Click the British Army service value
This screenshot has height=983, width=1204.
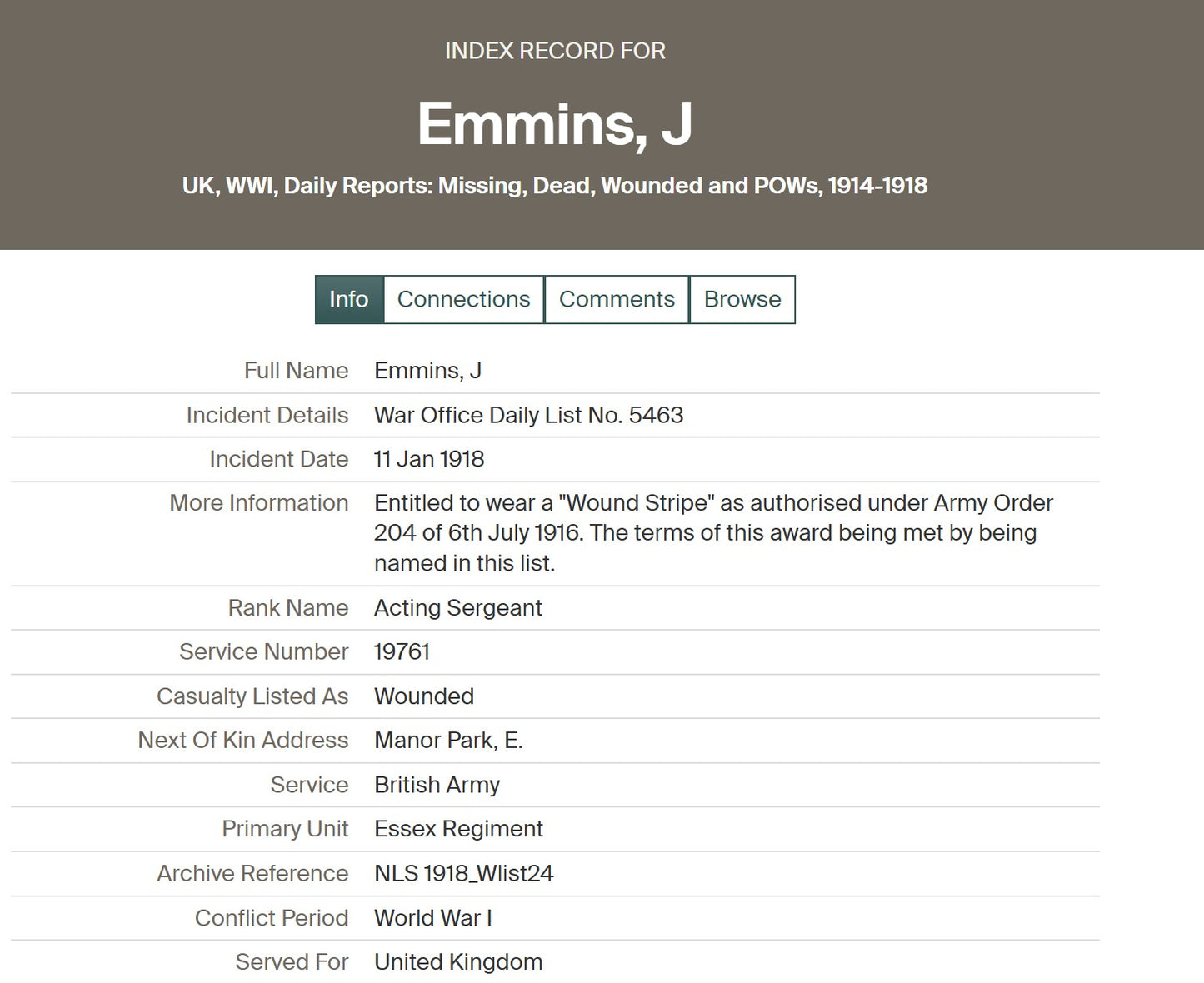[x=437, y=785]
